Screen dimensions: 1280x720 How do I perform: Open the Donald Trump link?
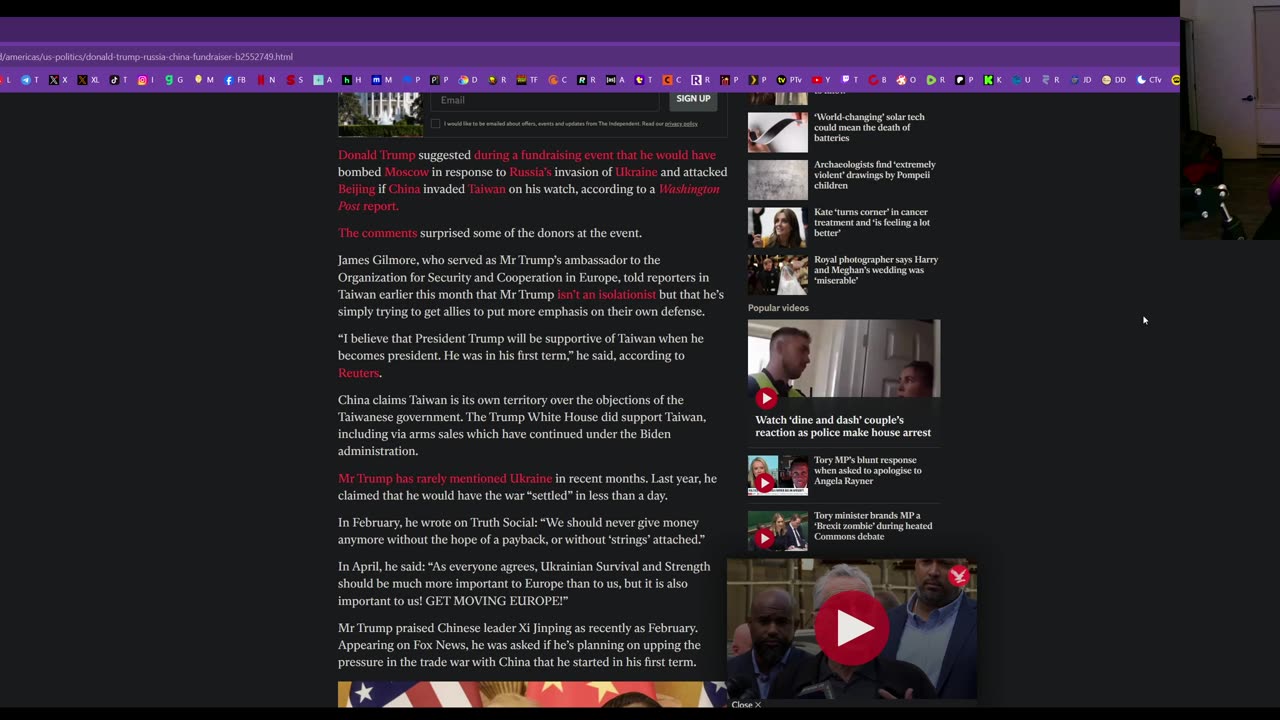click(x=376, y=155)
